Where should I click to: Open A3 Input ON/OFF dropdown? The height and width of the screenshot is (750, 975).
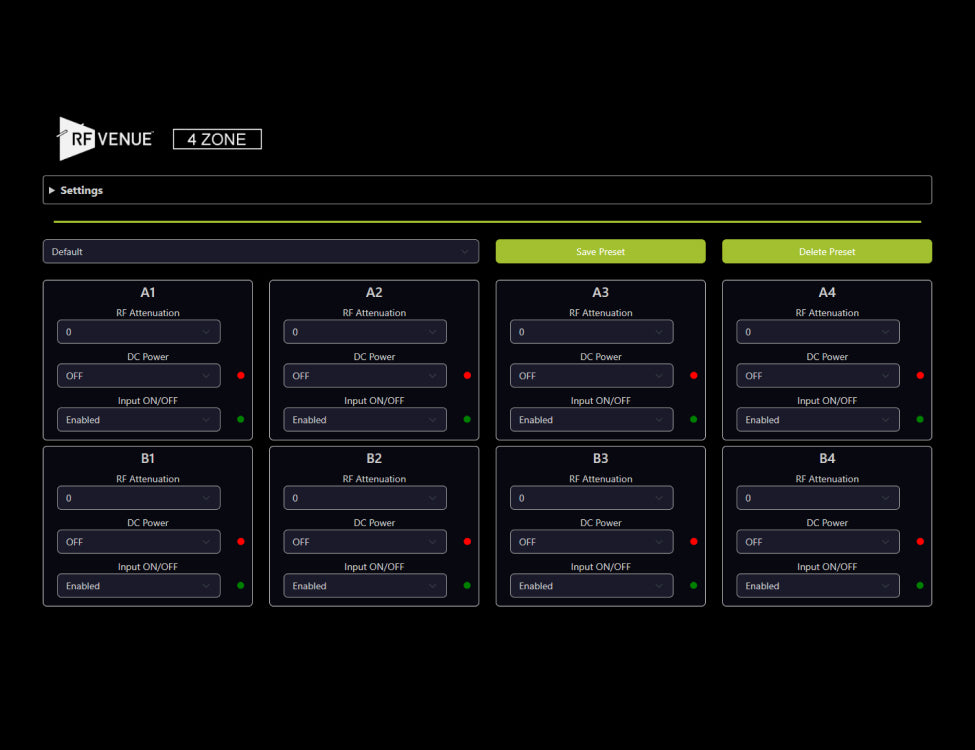point(591,420)
